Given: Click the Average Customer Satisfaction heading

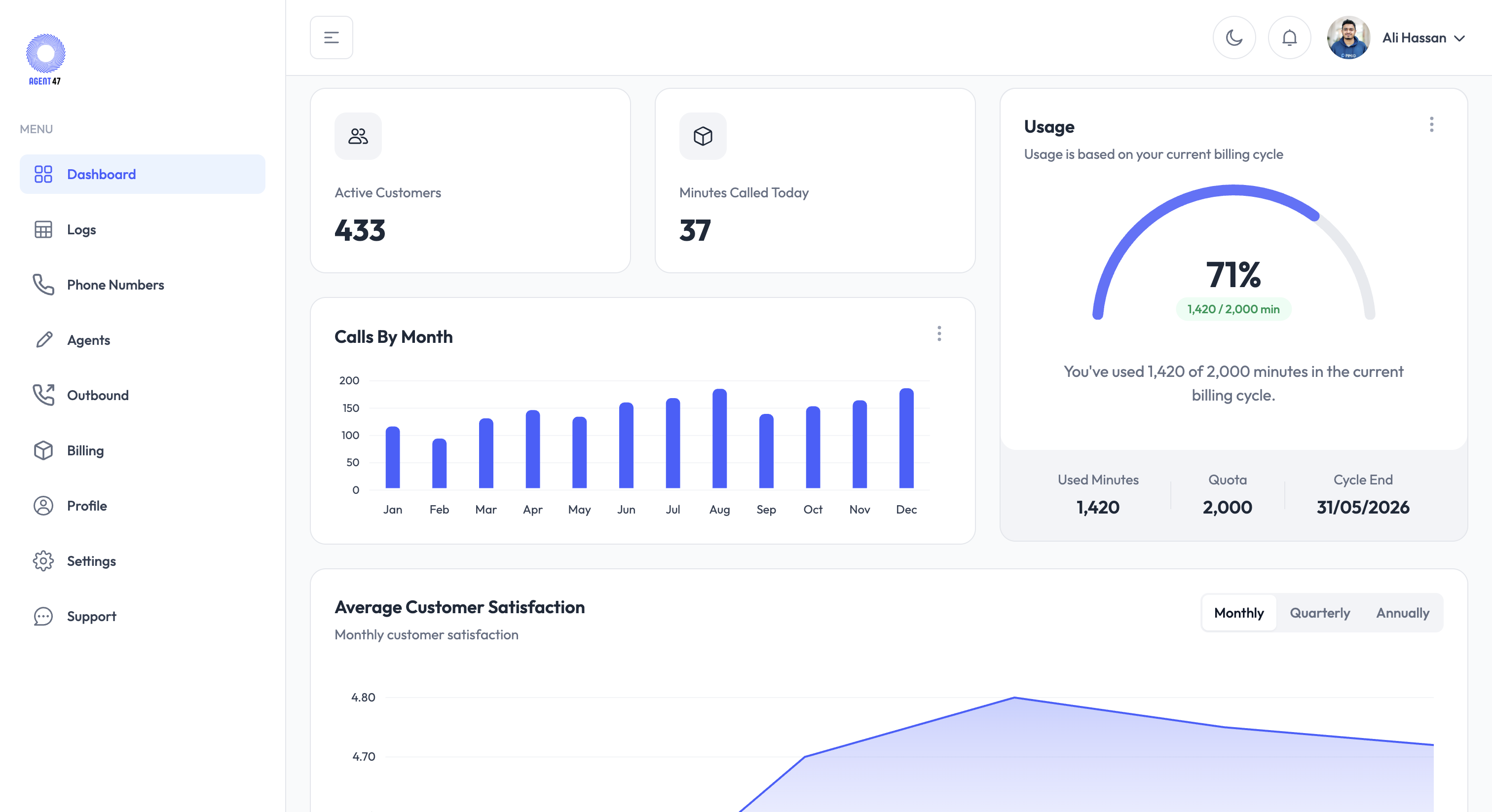Looking at the screenshot, I should tap(459, 607).
